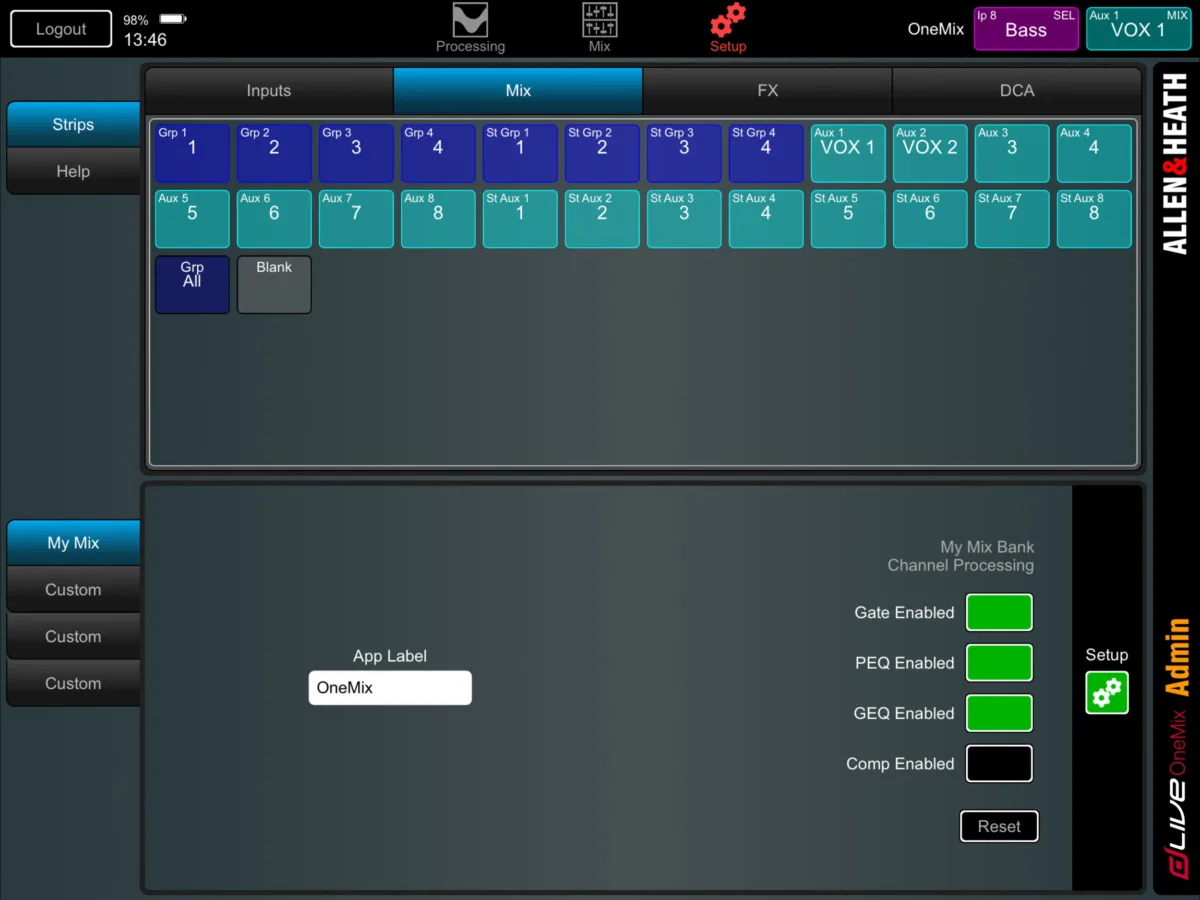
Task: Pick the St Aux 2 strip tile
Action: pyautogui.click(x=602, y=219)
